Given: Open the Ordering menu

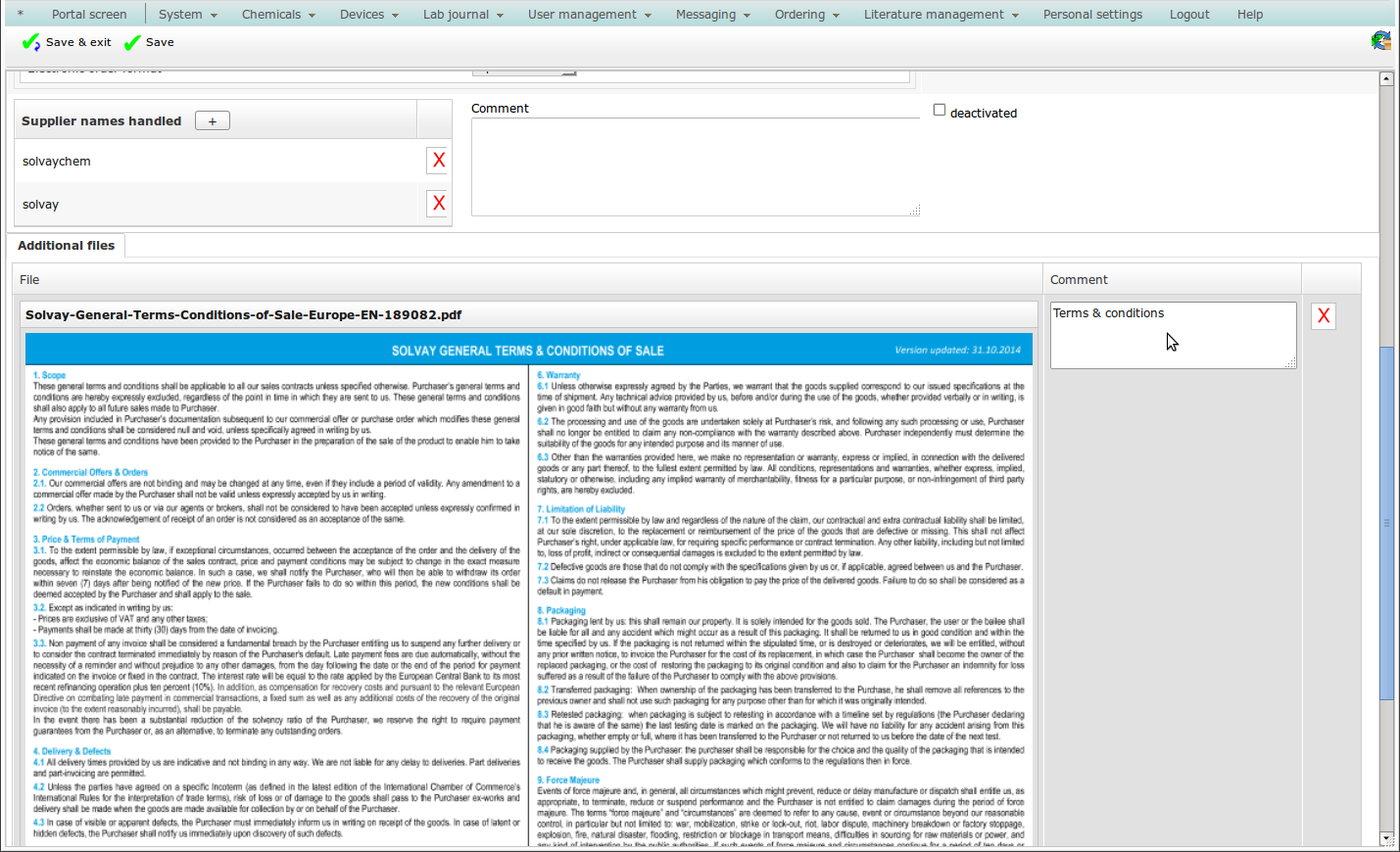Looking at the screenshot, I should [x=806, y=15].
